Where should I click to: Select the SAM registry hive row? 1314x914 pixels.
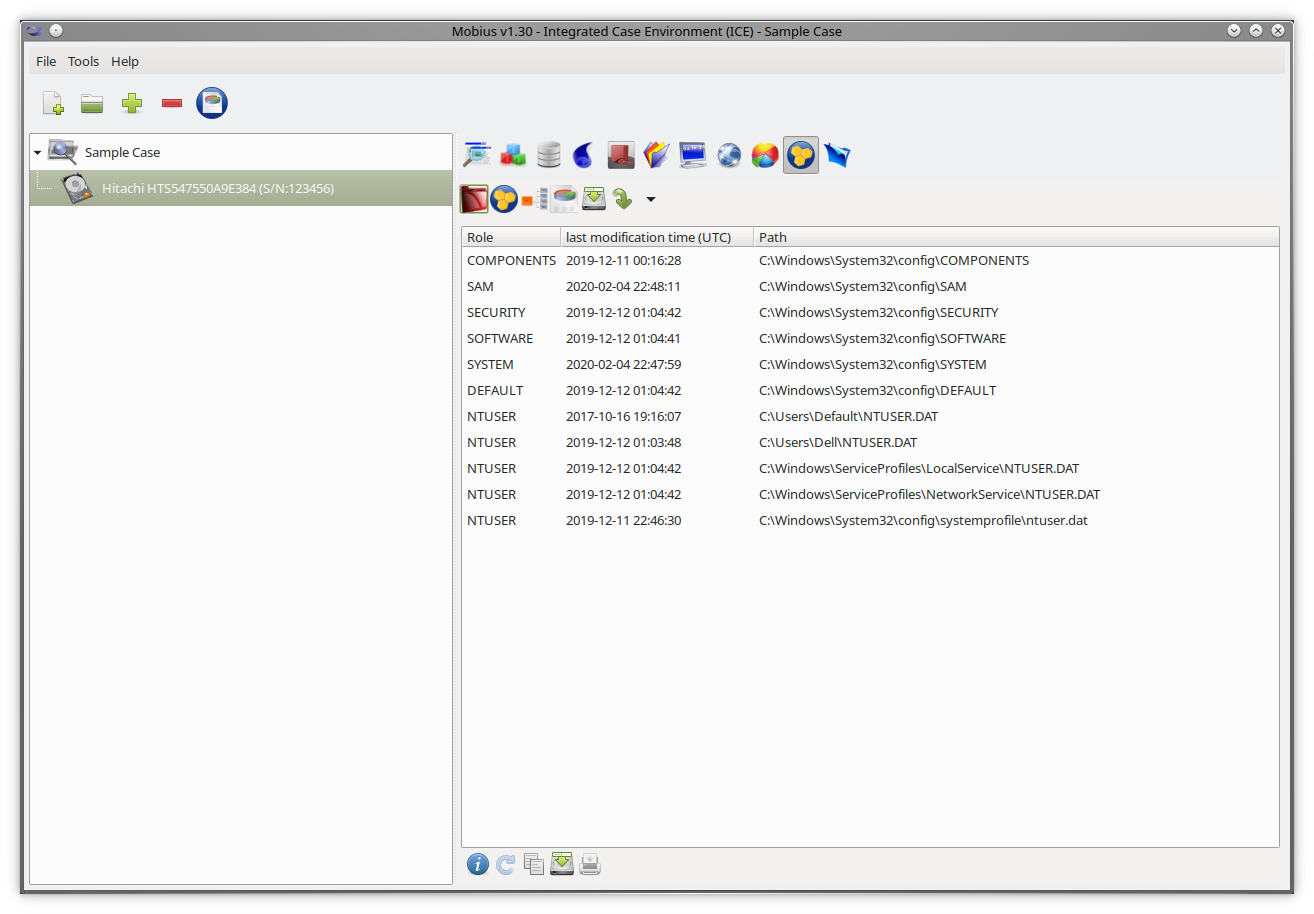(480, 286)
